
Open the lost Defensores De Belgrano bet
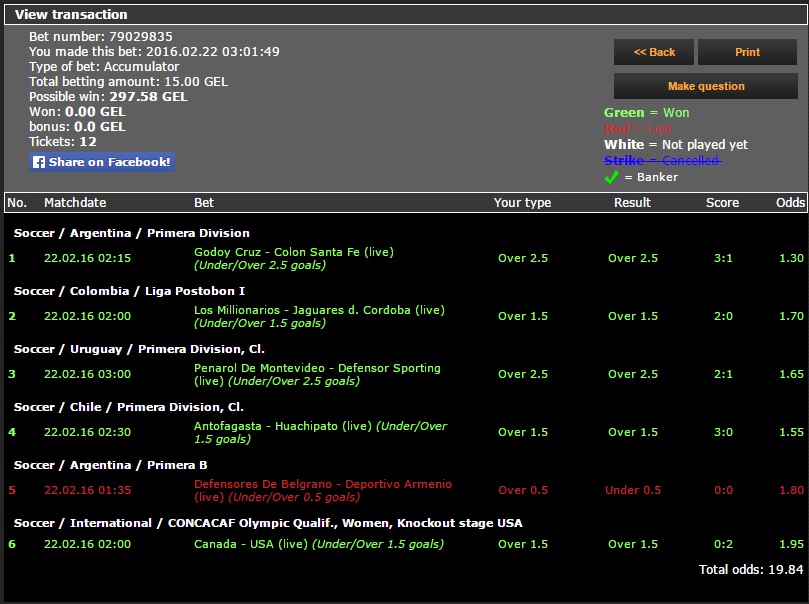(x=322, y=484)
